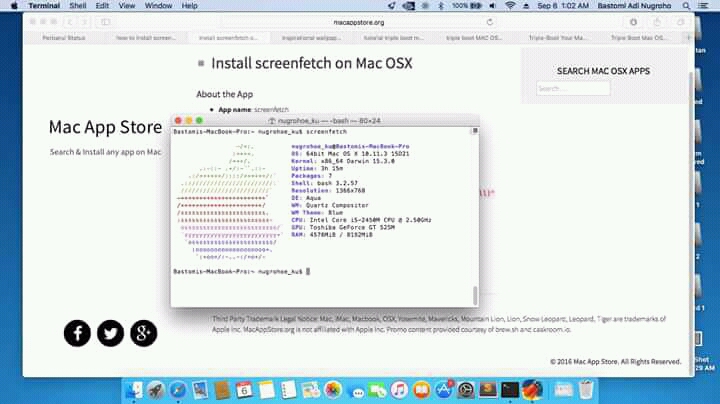Show Safari's sidebar with the sidebar icon
The width and height of the screenshot is (720, 404).
tap(106, 22)
